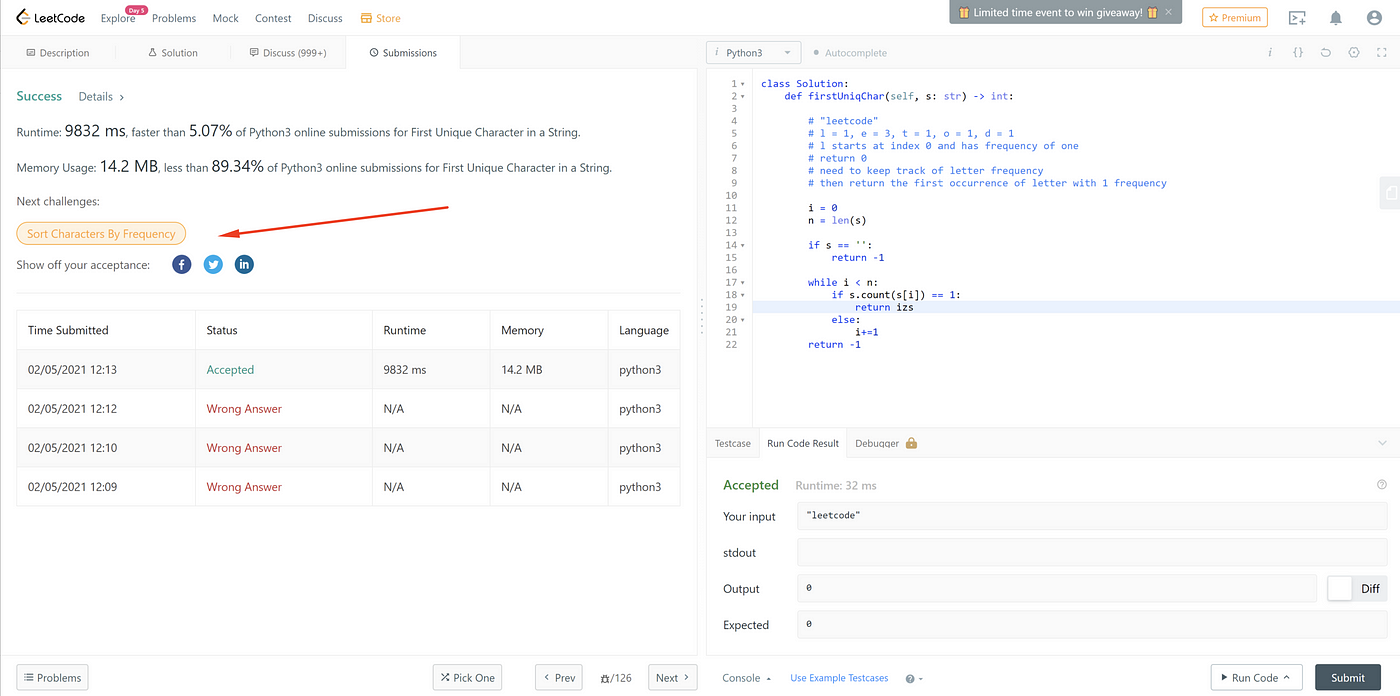Open the Store link

[381, 18]
